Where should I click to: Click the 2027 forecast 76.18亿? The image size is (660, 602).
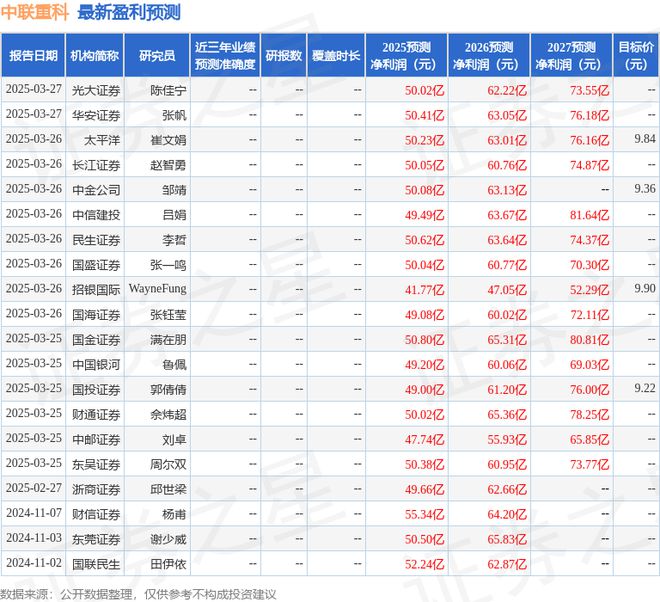click(589, 115)
